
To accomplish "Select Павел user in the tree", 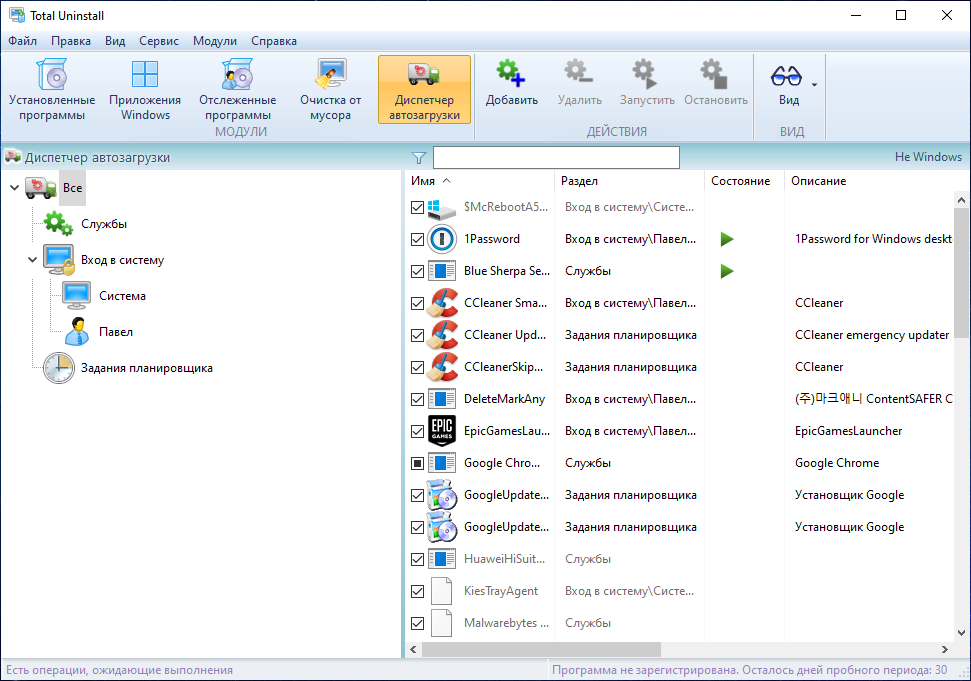I will [x=116, y=332].
